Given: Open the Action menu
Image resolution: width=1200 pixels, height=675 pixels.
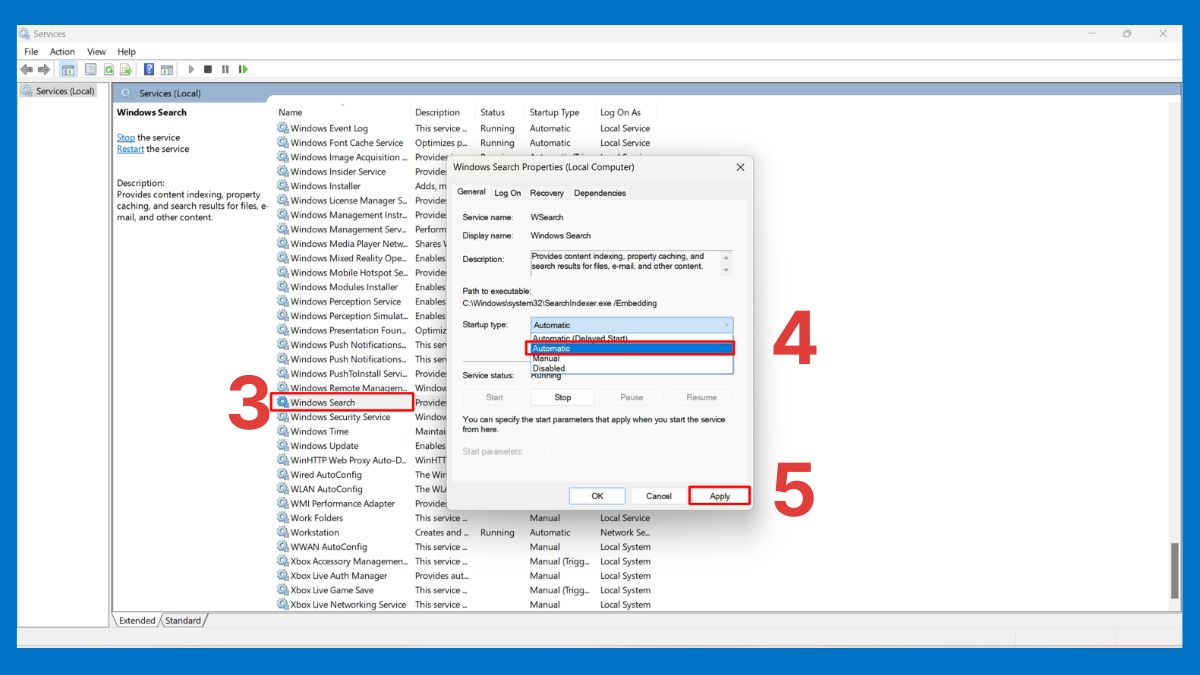Looking at the screenshot, I should pyautogui.click(x=62, y=51).
